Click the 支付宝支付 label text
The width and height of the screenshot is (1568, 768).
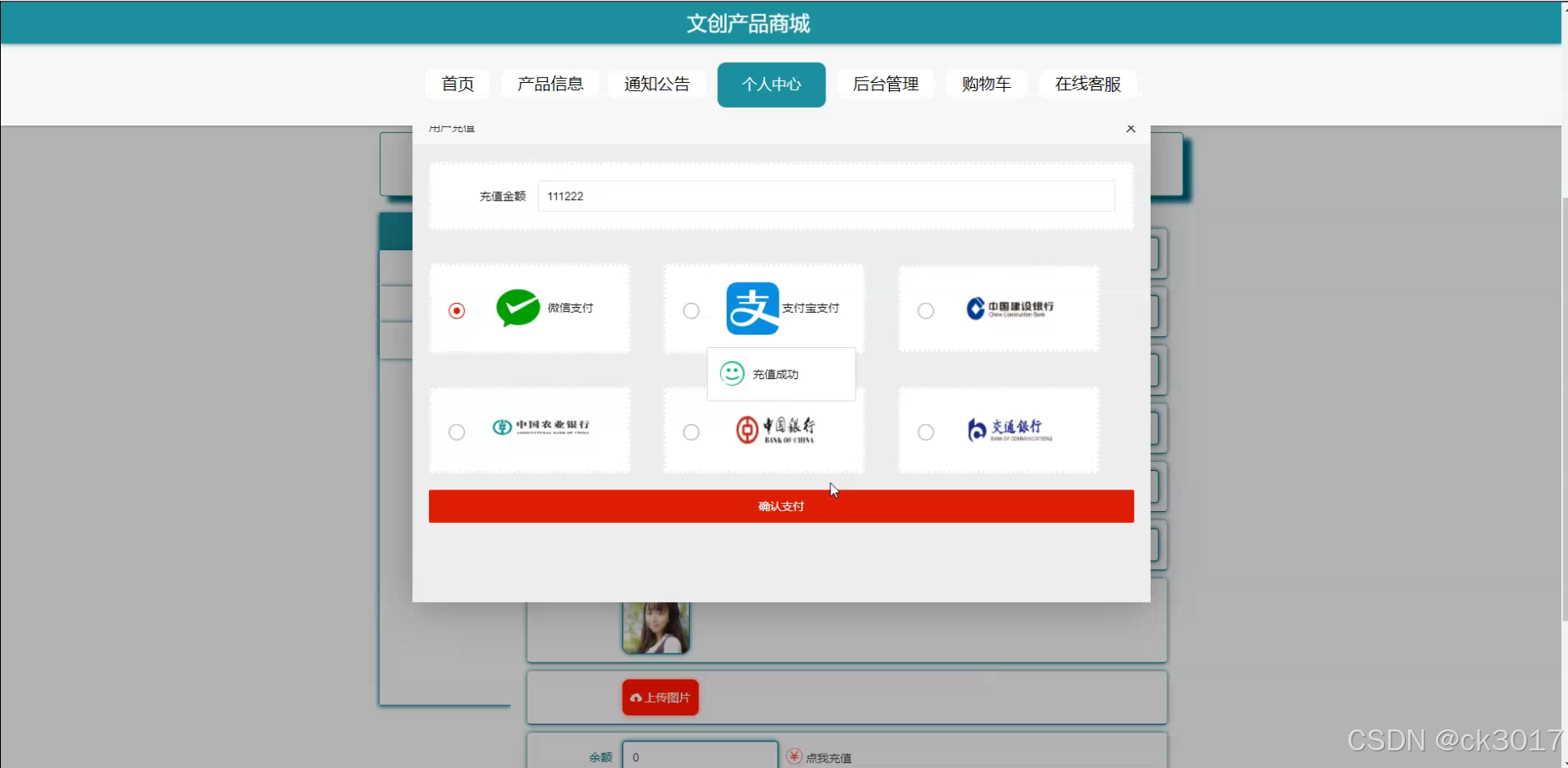[810, 308]
